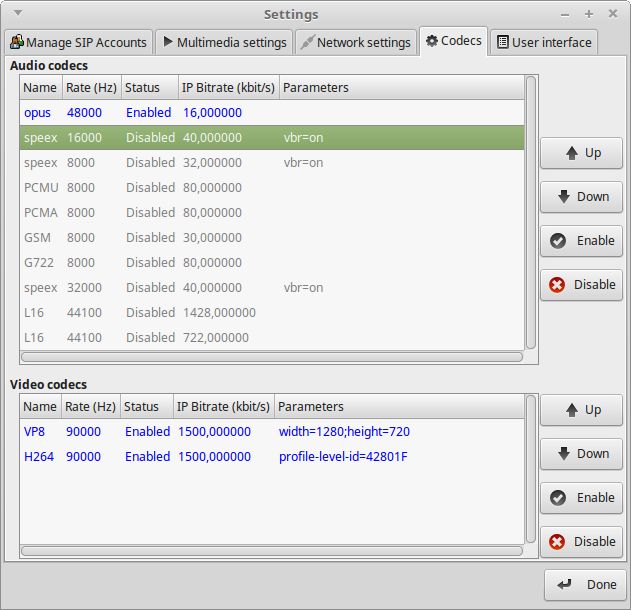
Task: Click audio codecs horizontal scrollbar
Action: [x=271, y=356]
